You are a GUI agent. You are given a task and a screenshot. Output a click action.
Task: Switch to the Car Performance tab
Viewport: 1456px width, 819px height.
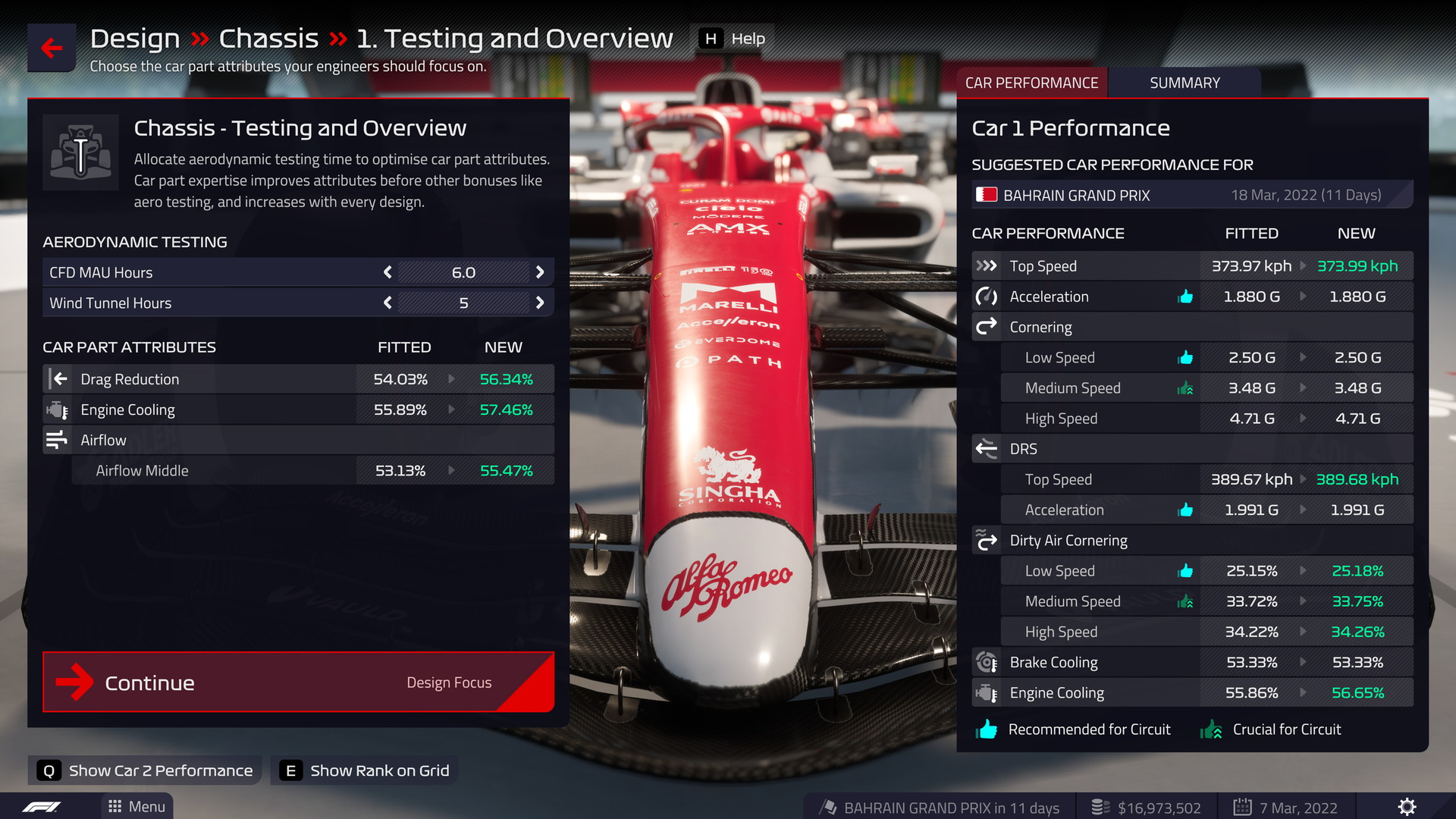[x=1031, y=83]
